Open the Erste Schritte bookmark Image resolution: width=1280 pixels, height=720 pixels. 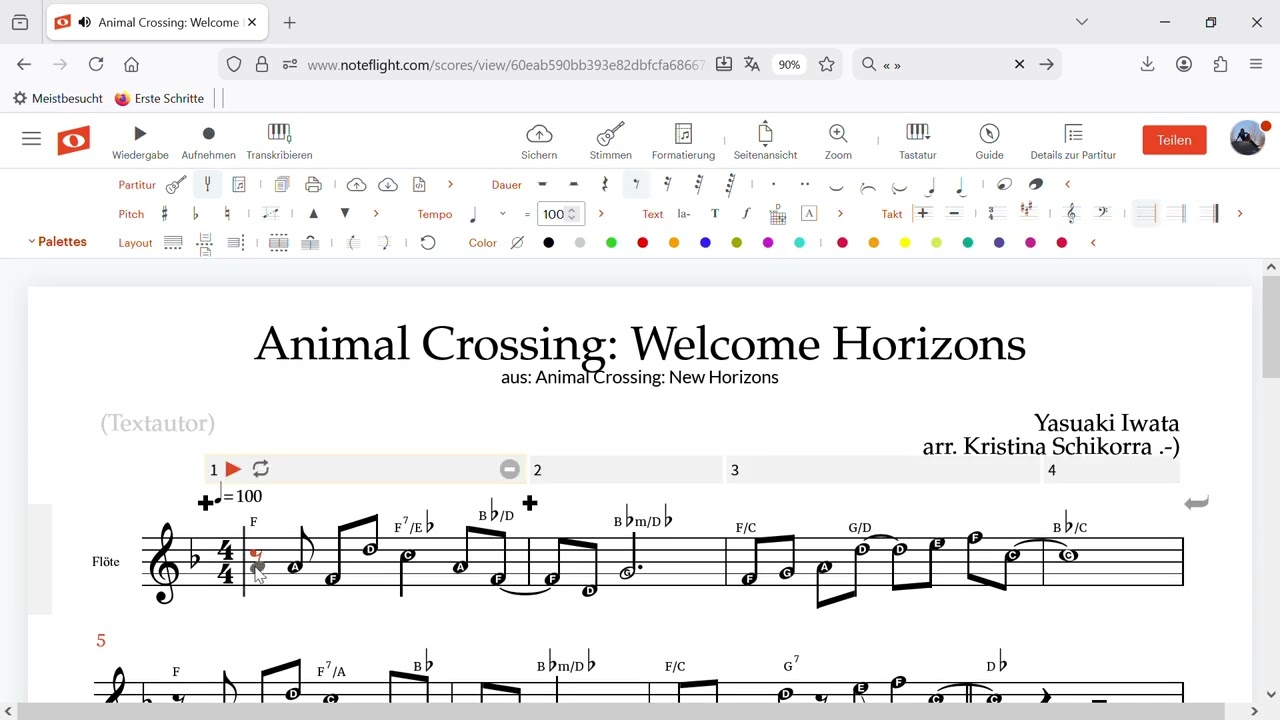[x=159, y=98]
